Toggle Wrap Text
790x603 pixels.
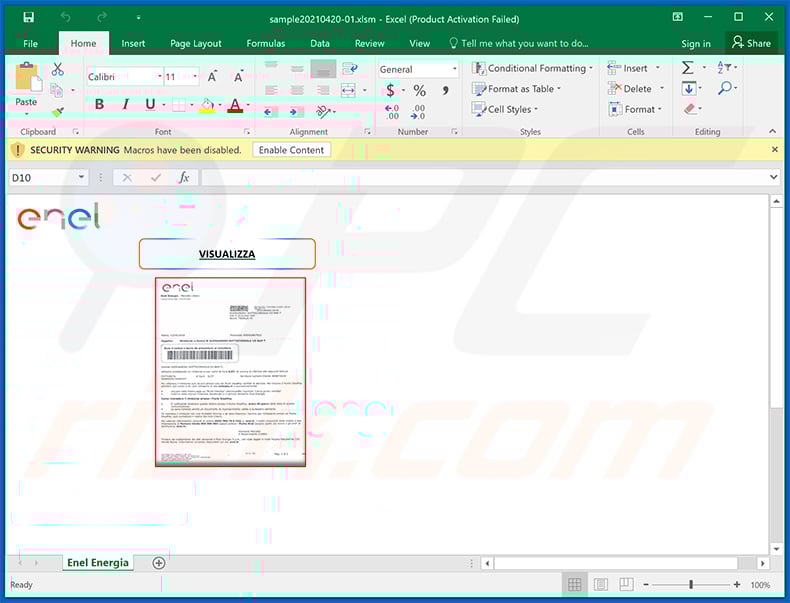tap(350, 69)
